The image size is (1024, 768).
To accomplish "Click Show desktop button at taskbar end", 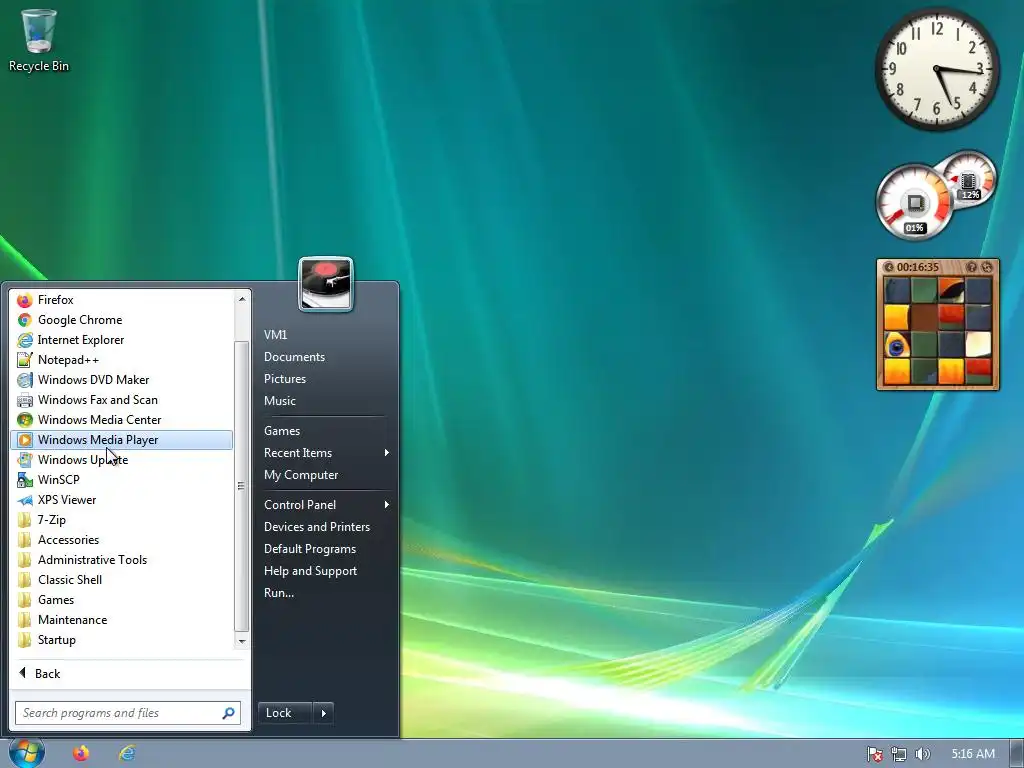I will tap(1017, 754).
